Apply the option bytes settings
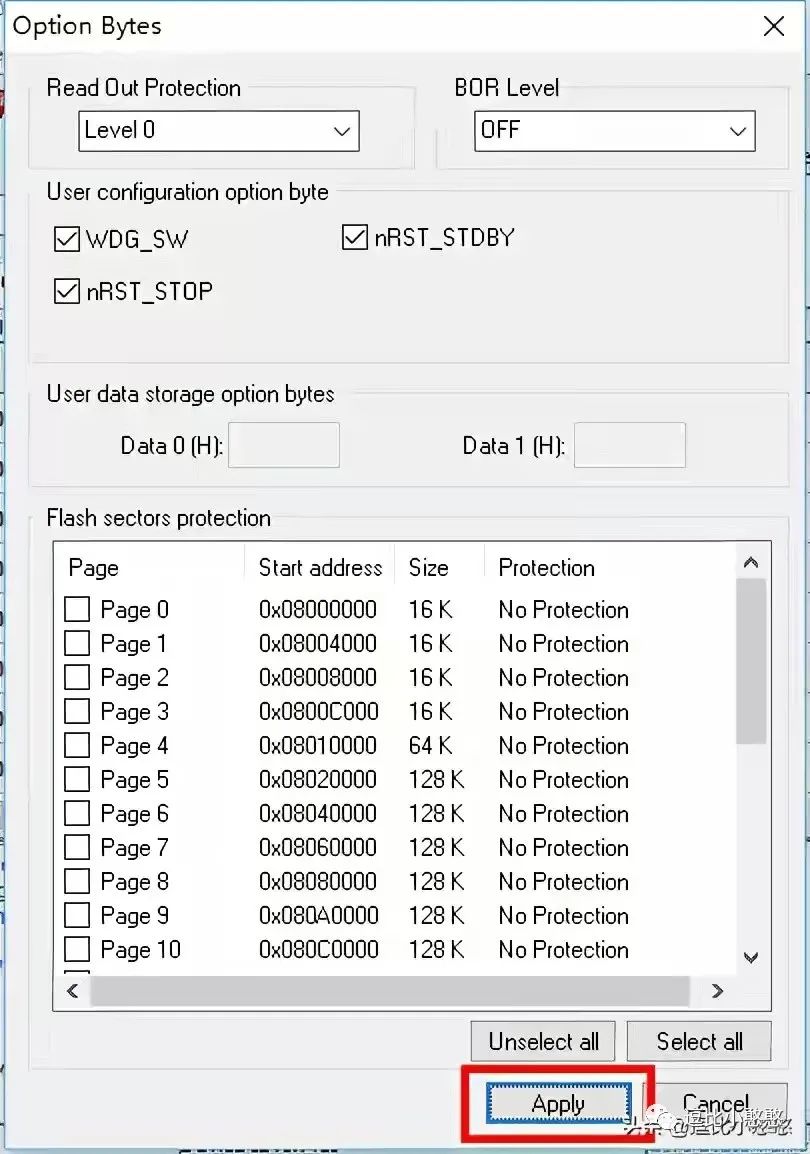810x1154 pixels. point(558,1104)
